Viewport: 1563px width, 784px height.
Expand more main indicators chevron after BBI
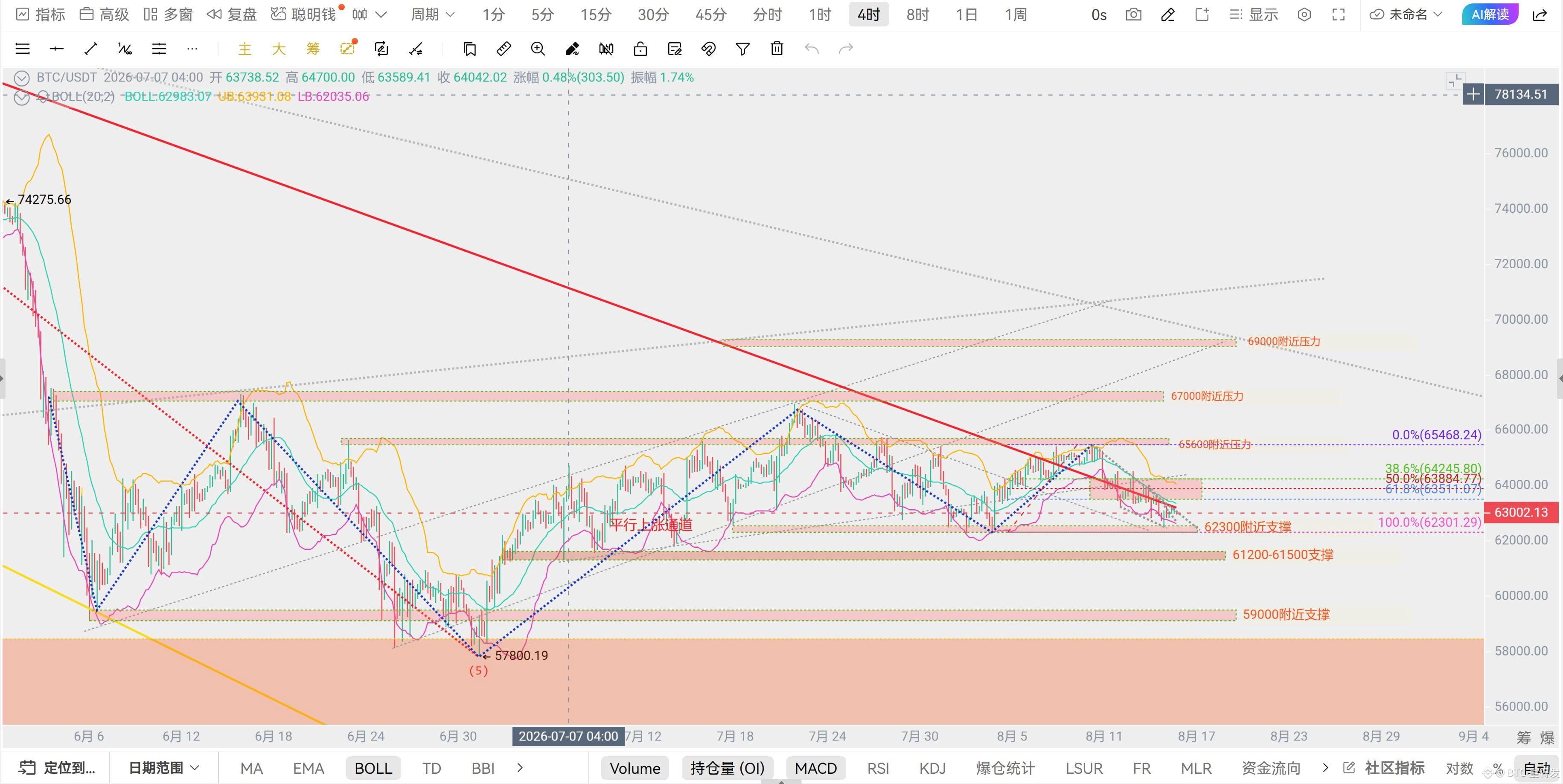point(520,768)
